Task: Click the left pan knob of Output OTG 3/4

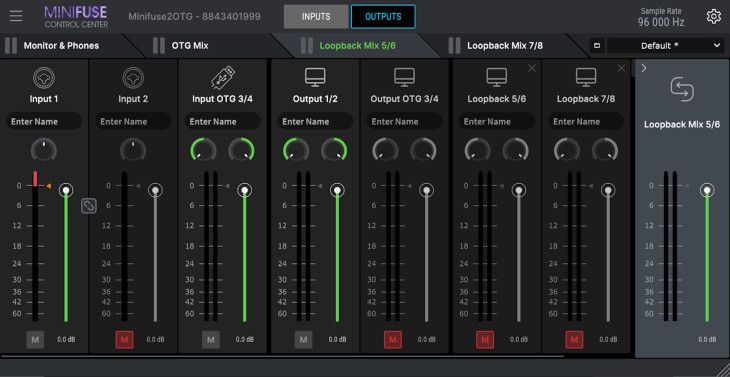Action: point(385,150)
